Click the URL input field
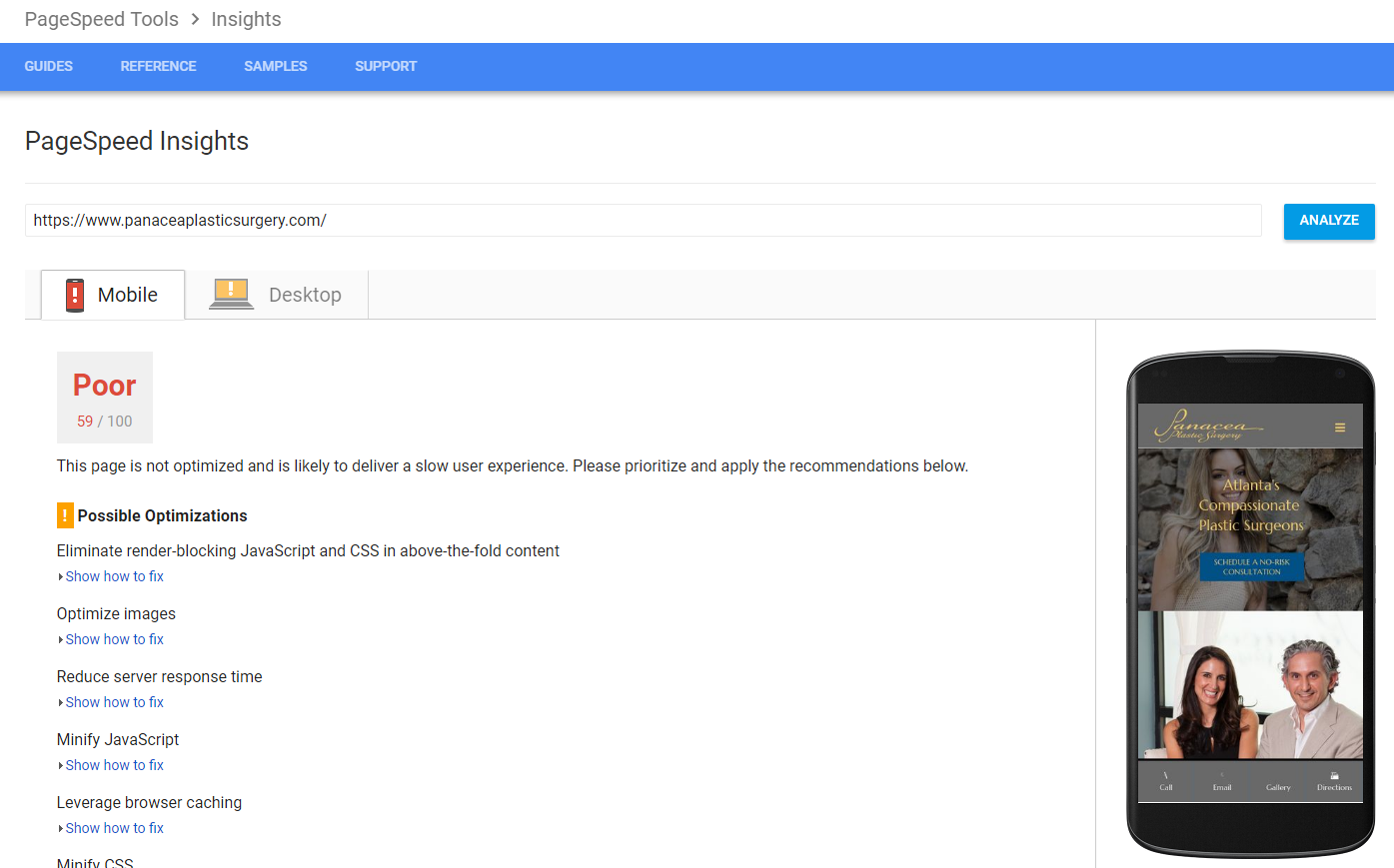1394x868 pixels. pyautogui.click(x=643, y=220)
